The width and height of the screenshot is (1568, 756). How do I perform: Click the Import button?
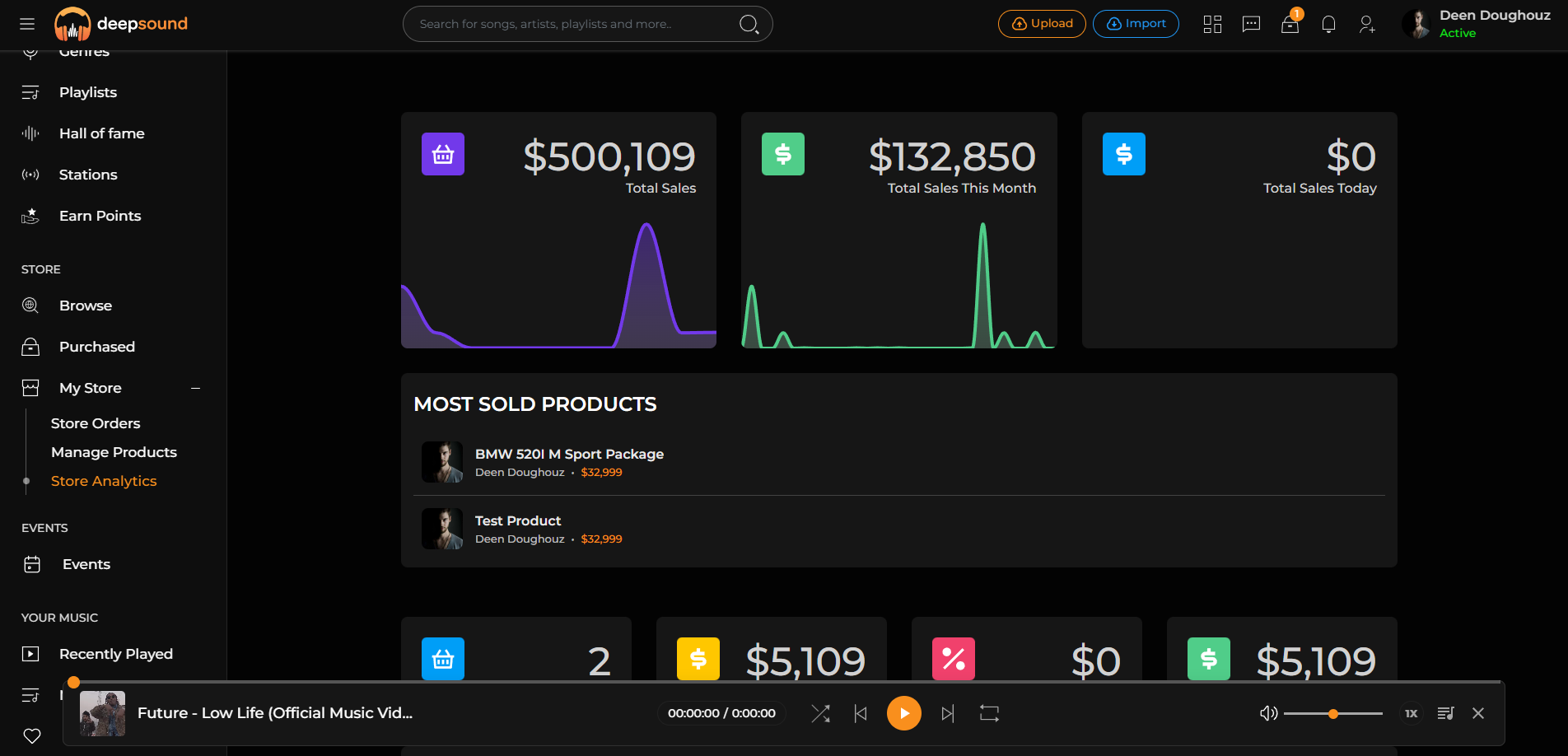1136,24
